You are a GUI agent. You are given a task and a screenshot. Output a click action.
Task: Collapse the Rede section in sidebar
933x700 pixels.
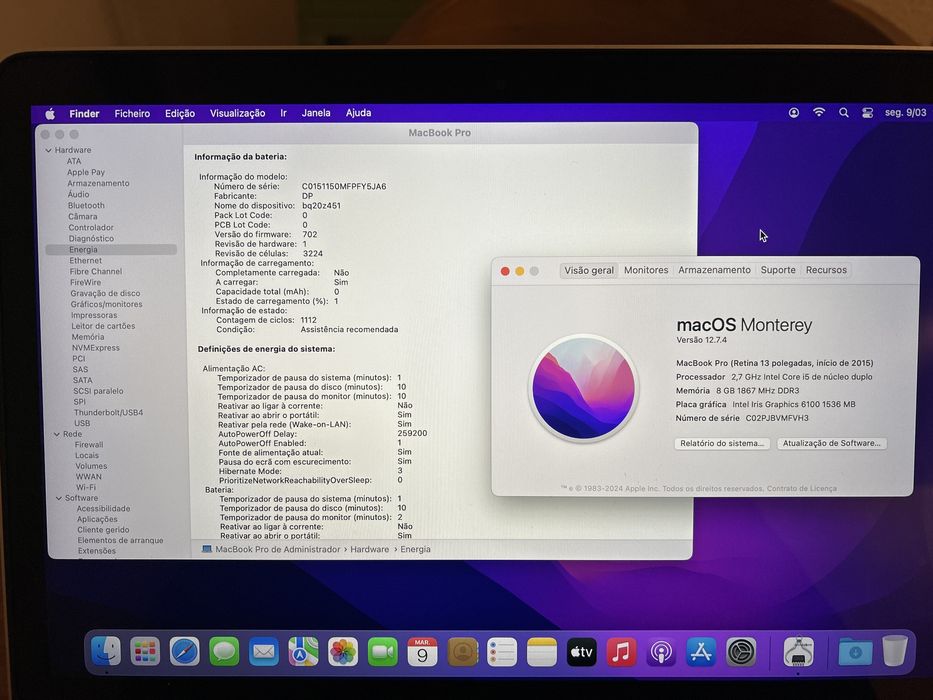[x=57, y=435]
